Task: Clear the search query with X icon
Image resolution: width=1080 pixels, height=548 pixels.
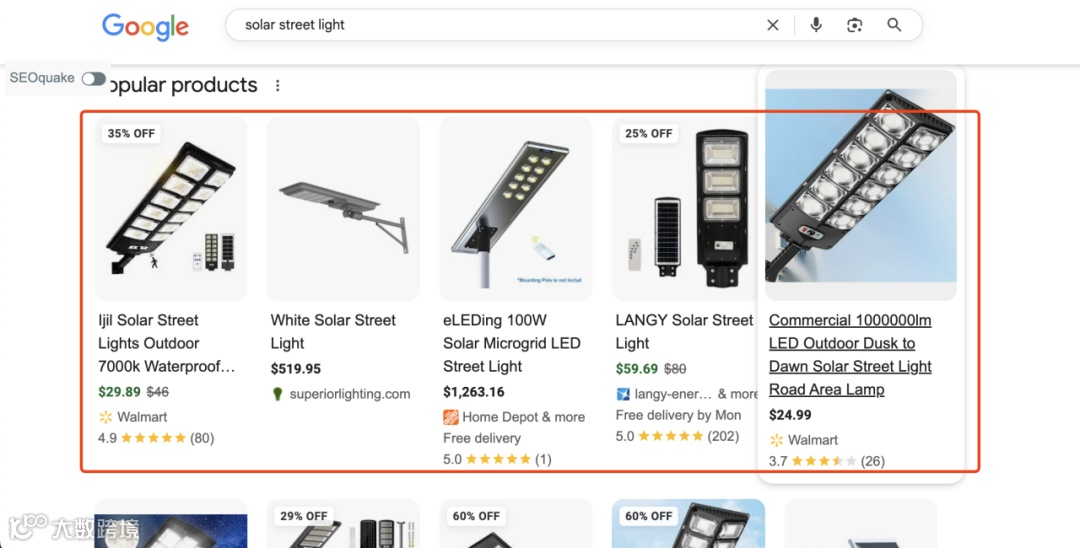Action: click(x=773, y=25)
